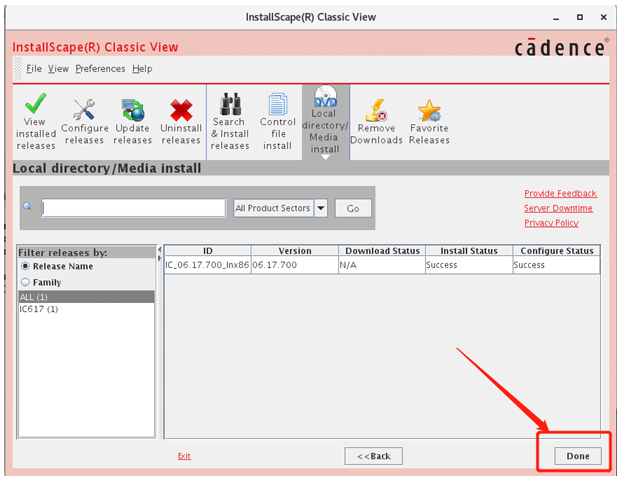The height and width of the screenshot is (481, 624).
Task: Open the File menu
Action: coord(34,69)
